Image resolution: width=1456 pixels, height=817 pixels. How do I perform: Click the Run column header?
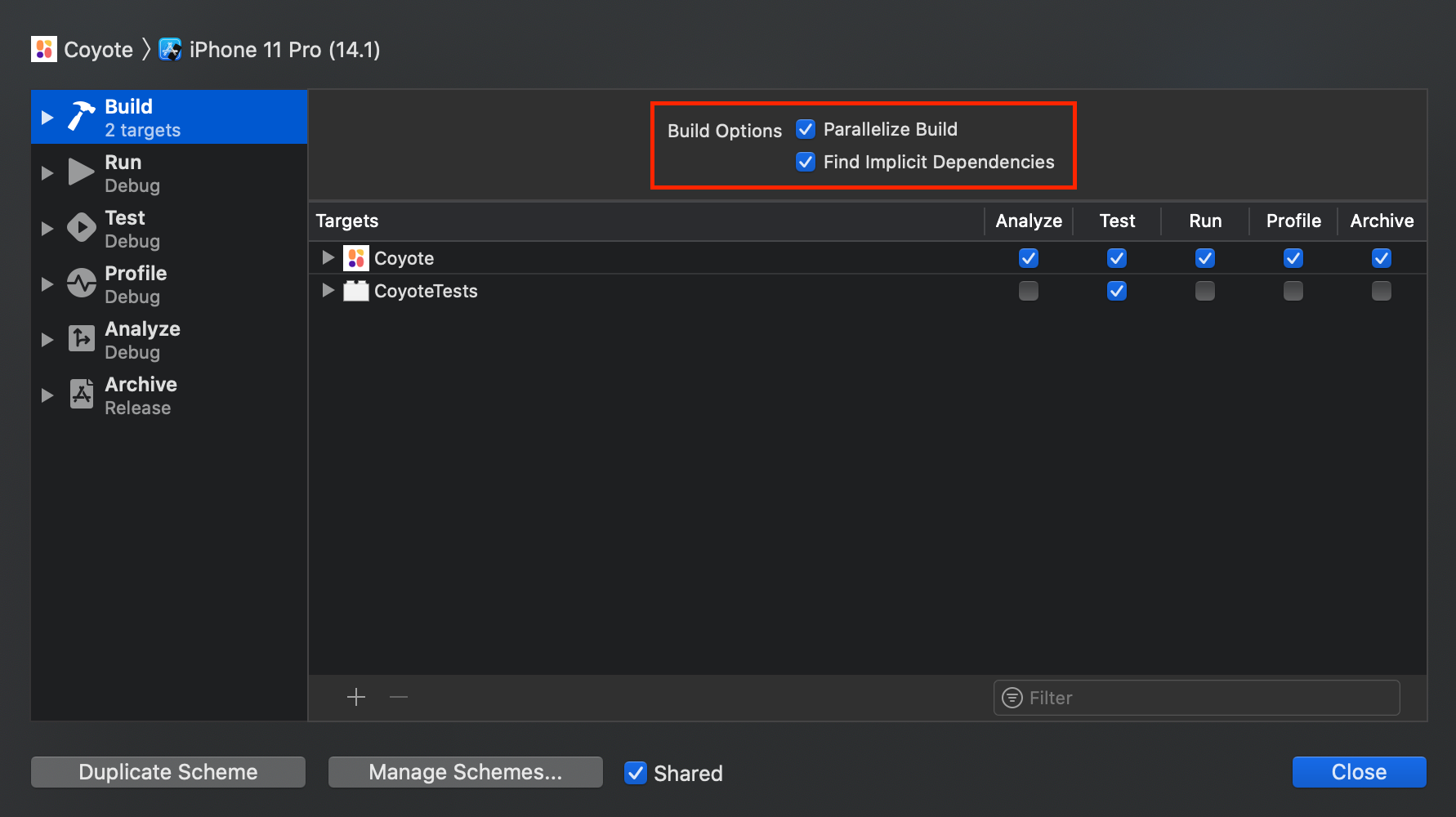(x=1205, y=221)
